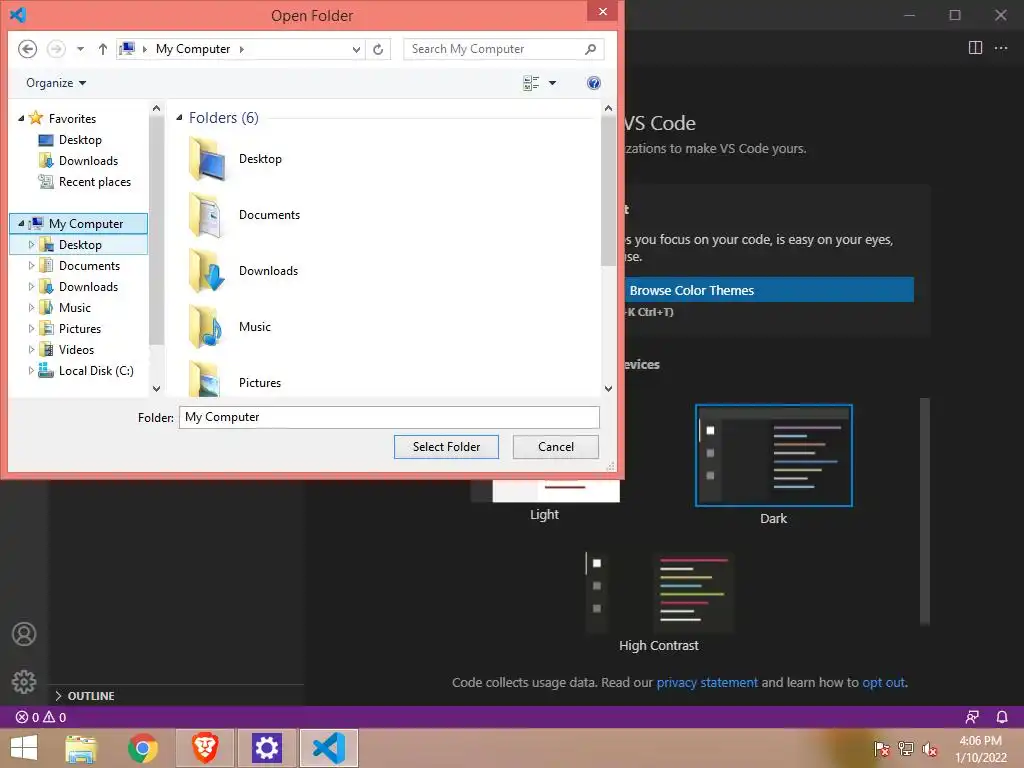Screen dimensions: 1024x768
Task: Expand Music node in navigation tree
Action: 31,308
